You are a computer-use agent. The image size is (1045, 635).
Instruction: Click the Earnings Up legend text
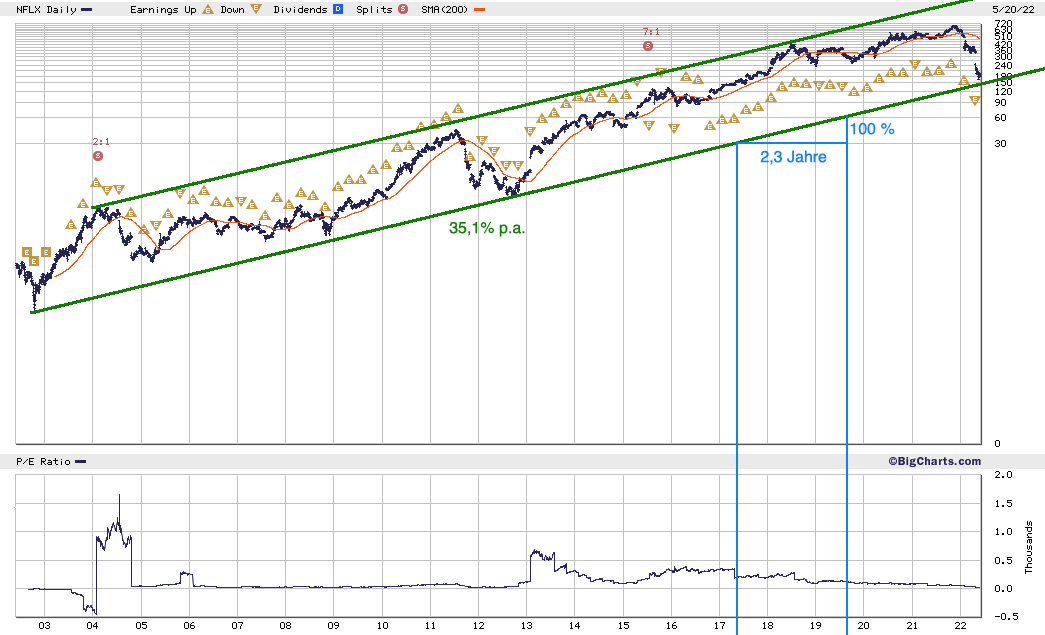click(x=163, y=9)
